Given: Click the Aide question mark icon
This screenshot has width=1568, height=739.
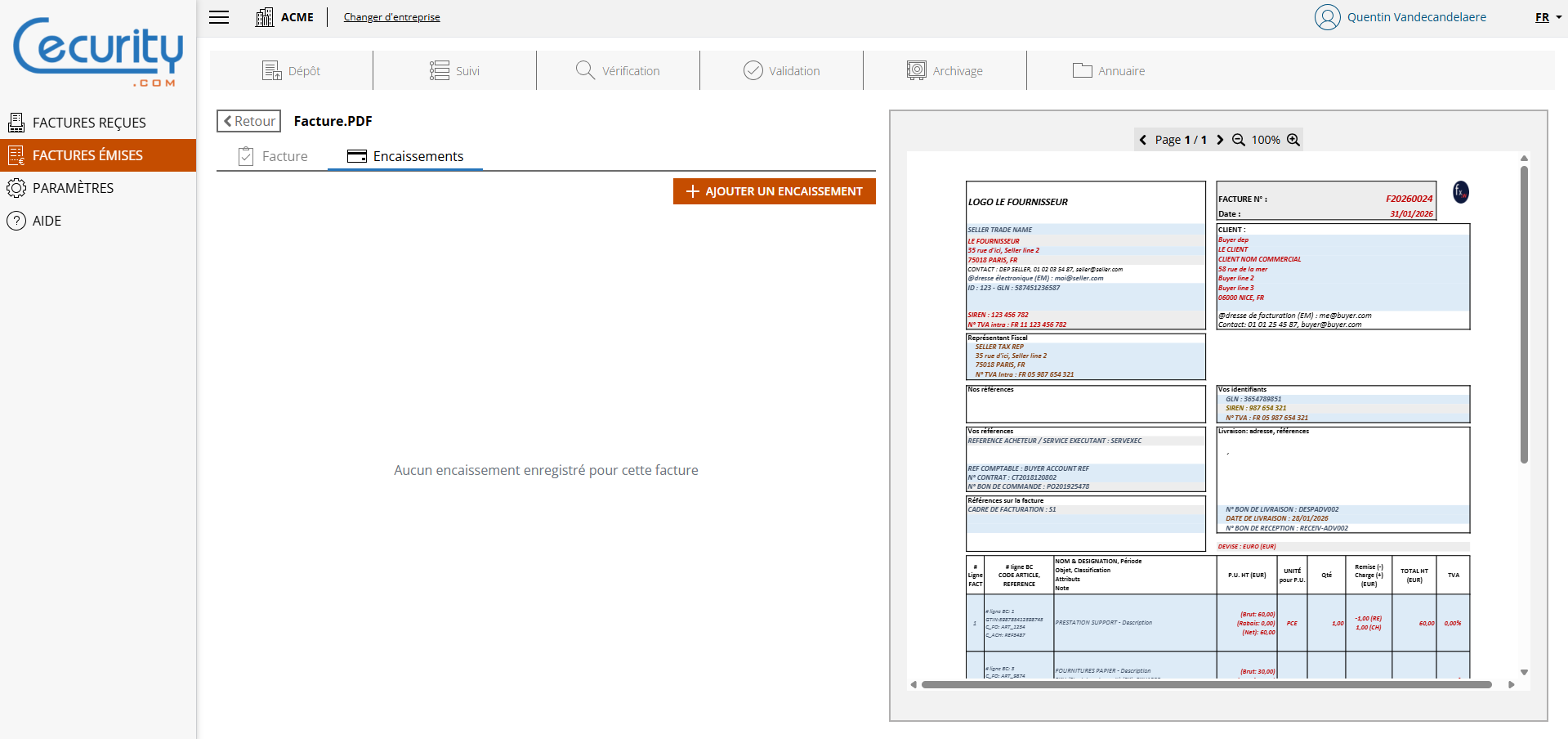Looking at the screenshot, I should [x=16, y=221].
